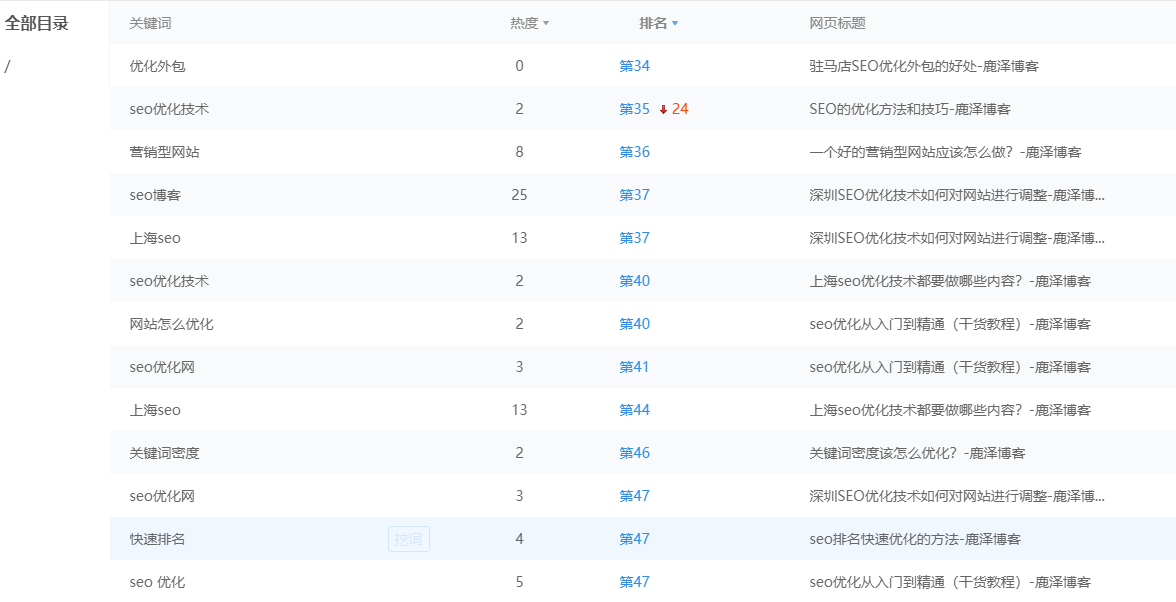Sort the table by 热度 column arrow
Image resolution: width=1176 pixels, height=602 pixels.
coord(546,23)
